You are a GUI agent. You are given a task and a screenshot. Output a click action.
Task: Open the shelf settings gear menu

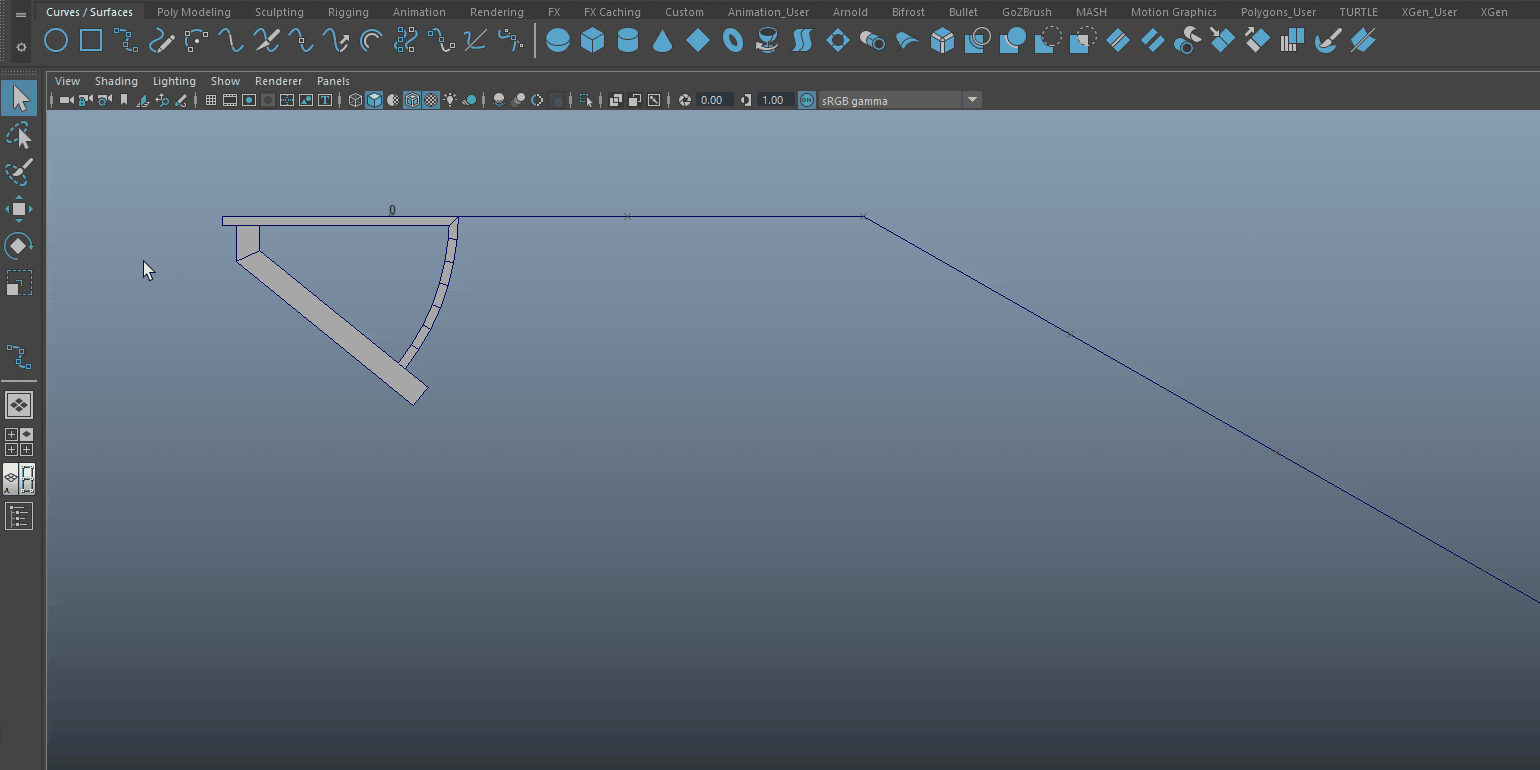pos(21,47)
